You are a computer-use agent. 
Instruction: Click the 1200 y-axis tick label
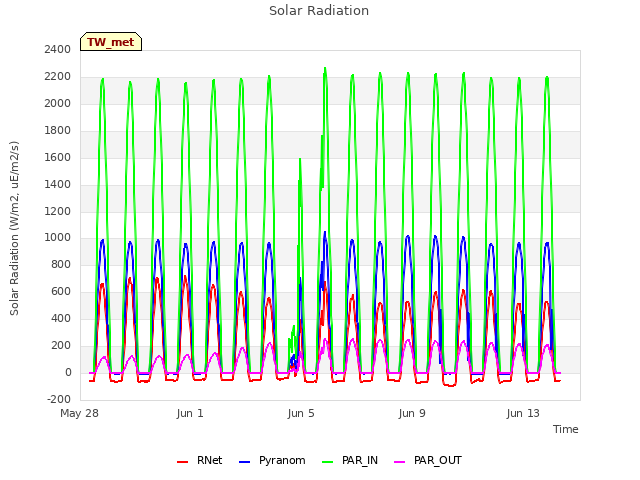(x=58, y=211)
